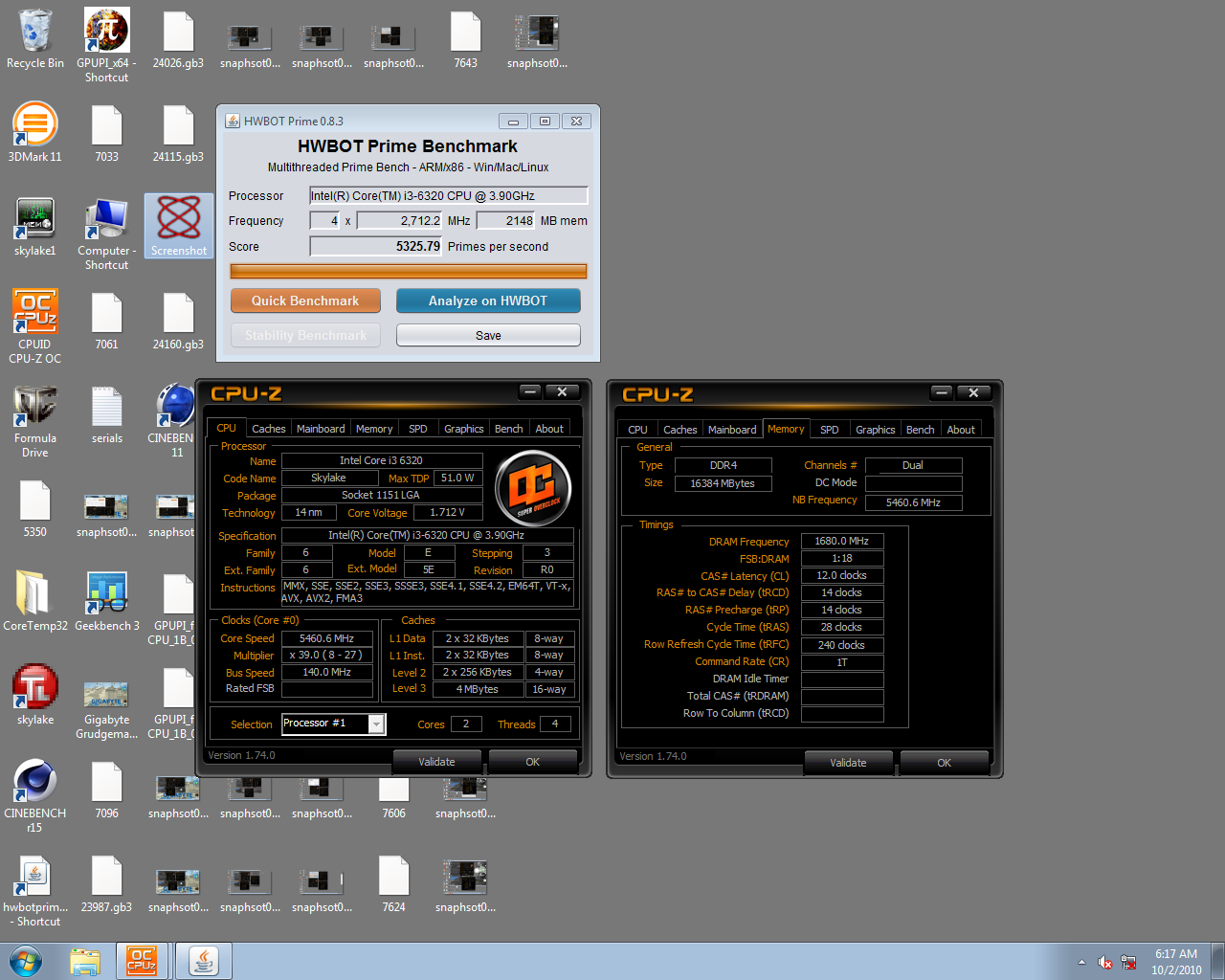This screenshot has height=980, width=1225.
Task: Click the MB mem field showing 2148
Action: click(505, 220)
